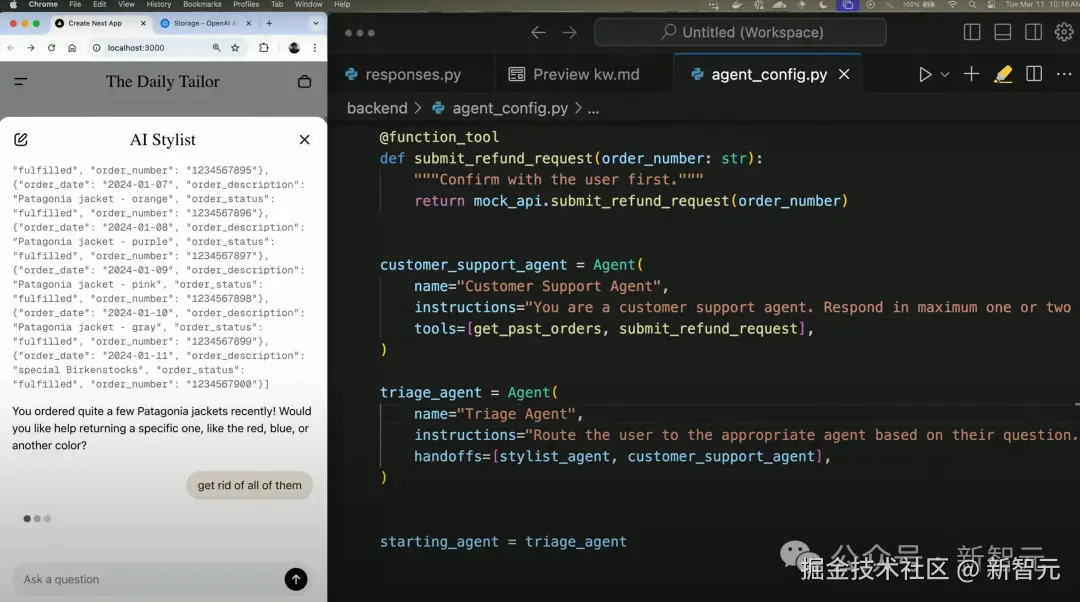This screenshot has width=1080, height=602.
Task: Toggle the primary sidebar layout
Action: point(972,32)
